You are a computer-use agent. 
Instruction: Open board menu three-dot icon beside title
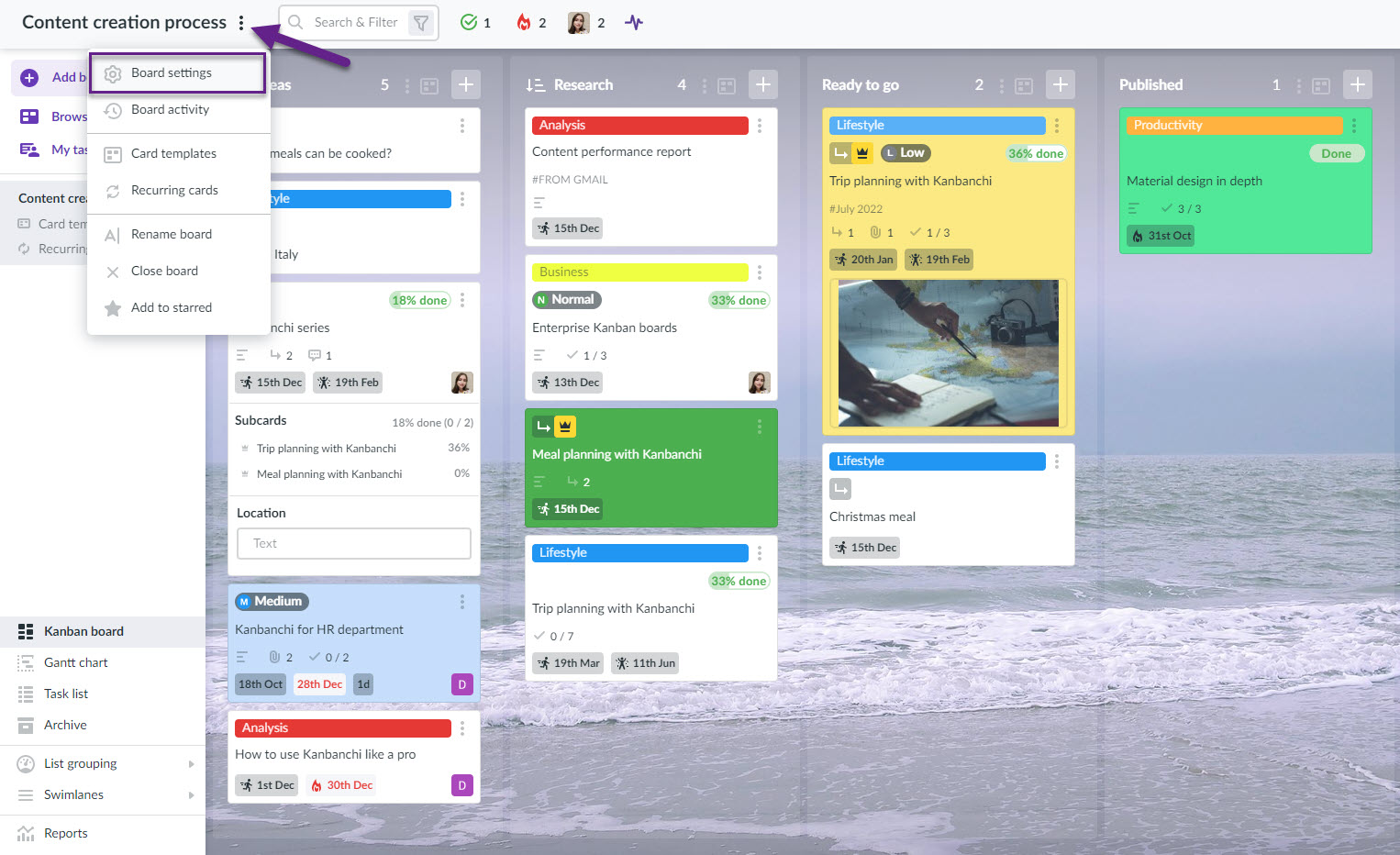click(241, 23)
